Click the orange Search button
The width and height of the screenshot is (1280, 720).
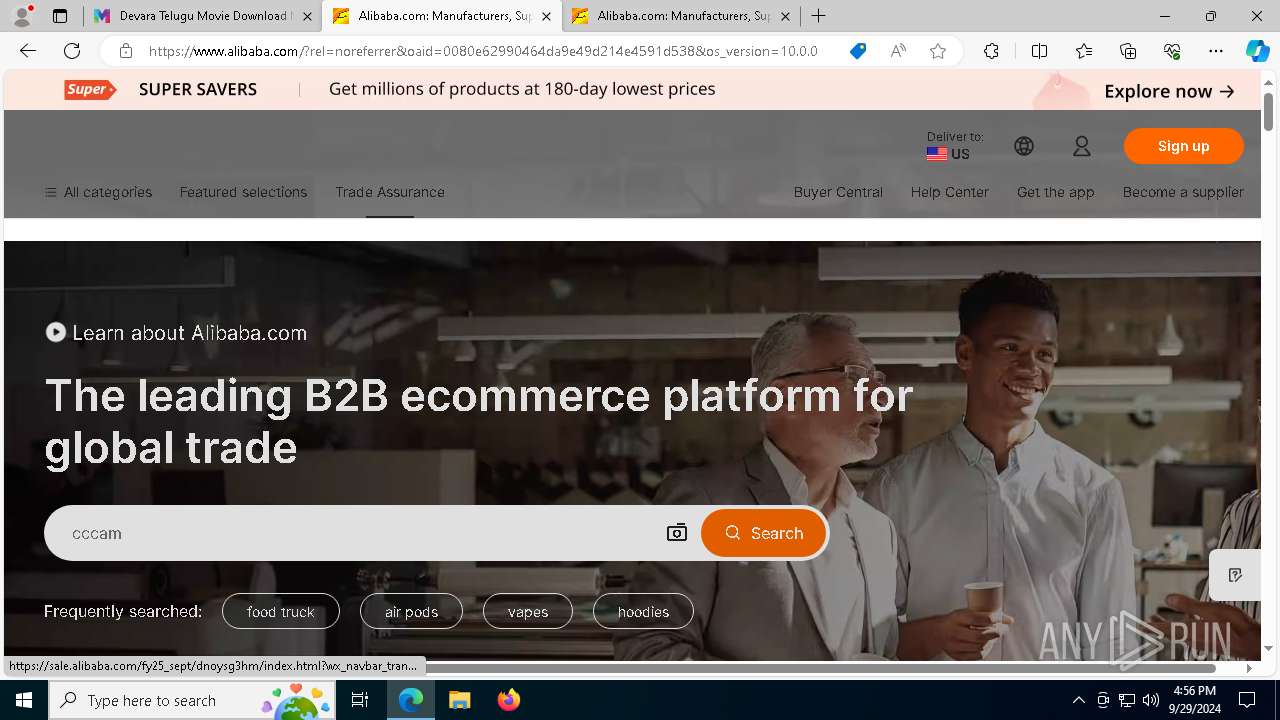[764, 533]
